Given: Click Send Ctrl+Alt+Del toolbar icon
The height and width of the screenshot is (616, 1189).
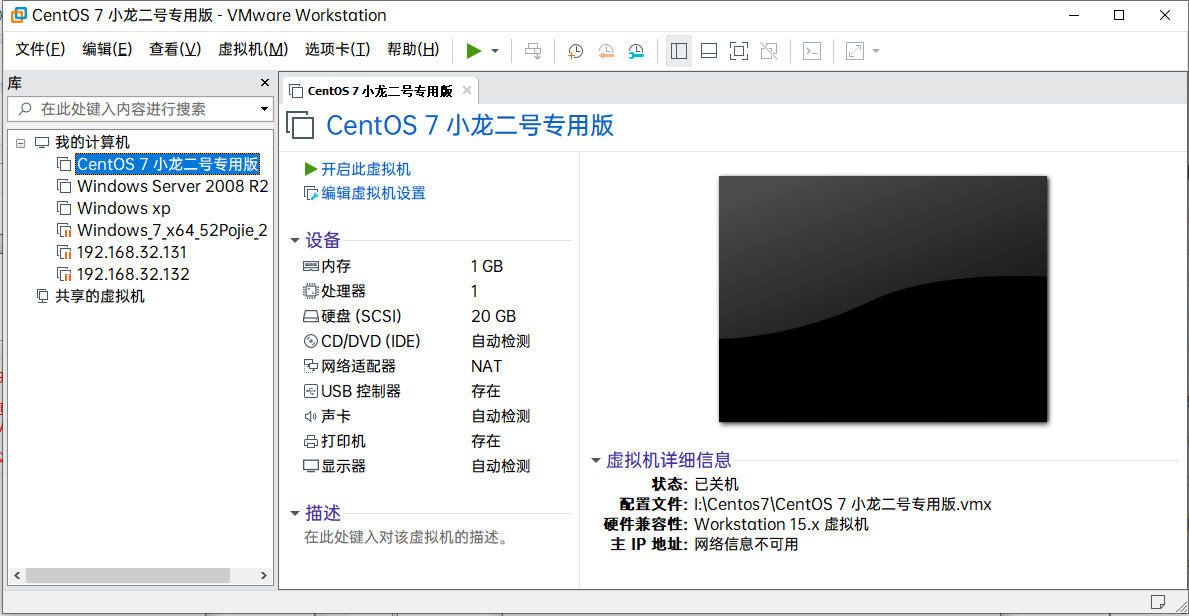Looking at the screenshot, I should (534, 51).
